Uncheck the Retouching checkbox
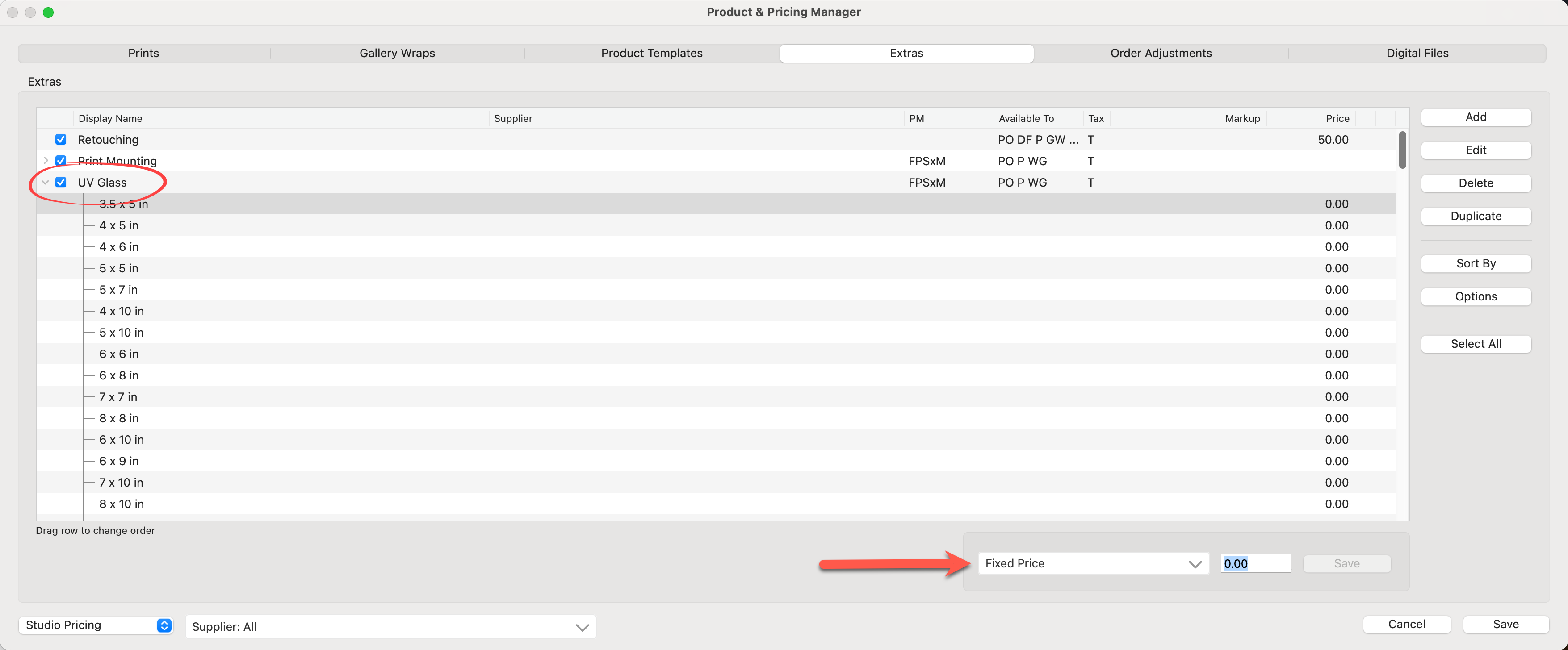 [61, 139]
